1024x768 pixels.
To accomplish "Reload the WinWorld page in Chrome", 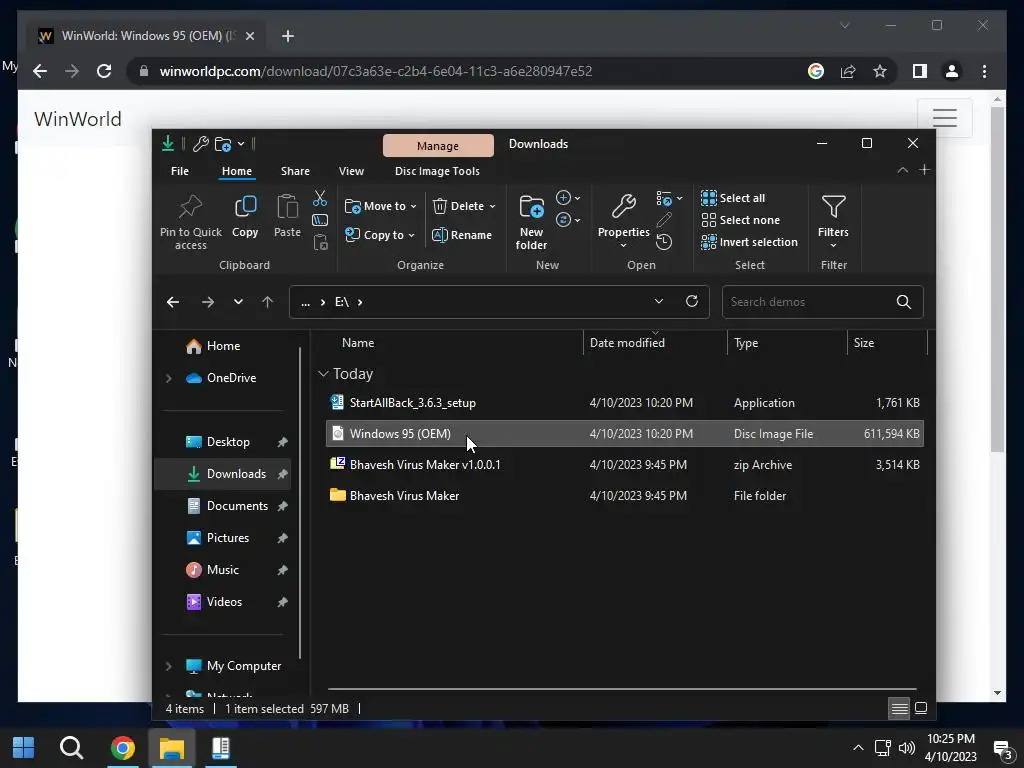I will (x=104, y=71).
